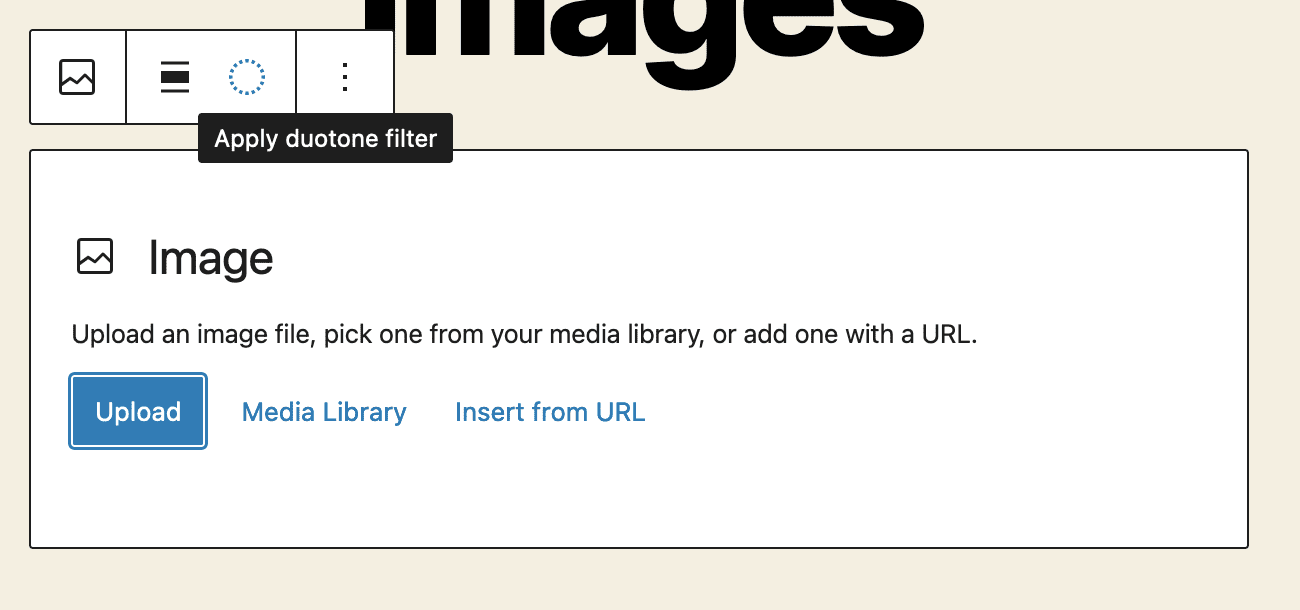Click the Image block type toolbar icon
1300x610 pixels.
[77, 77]
